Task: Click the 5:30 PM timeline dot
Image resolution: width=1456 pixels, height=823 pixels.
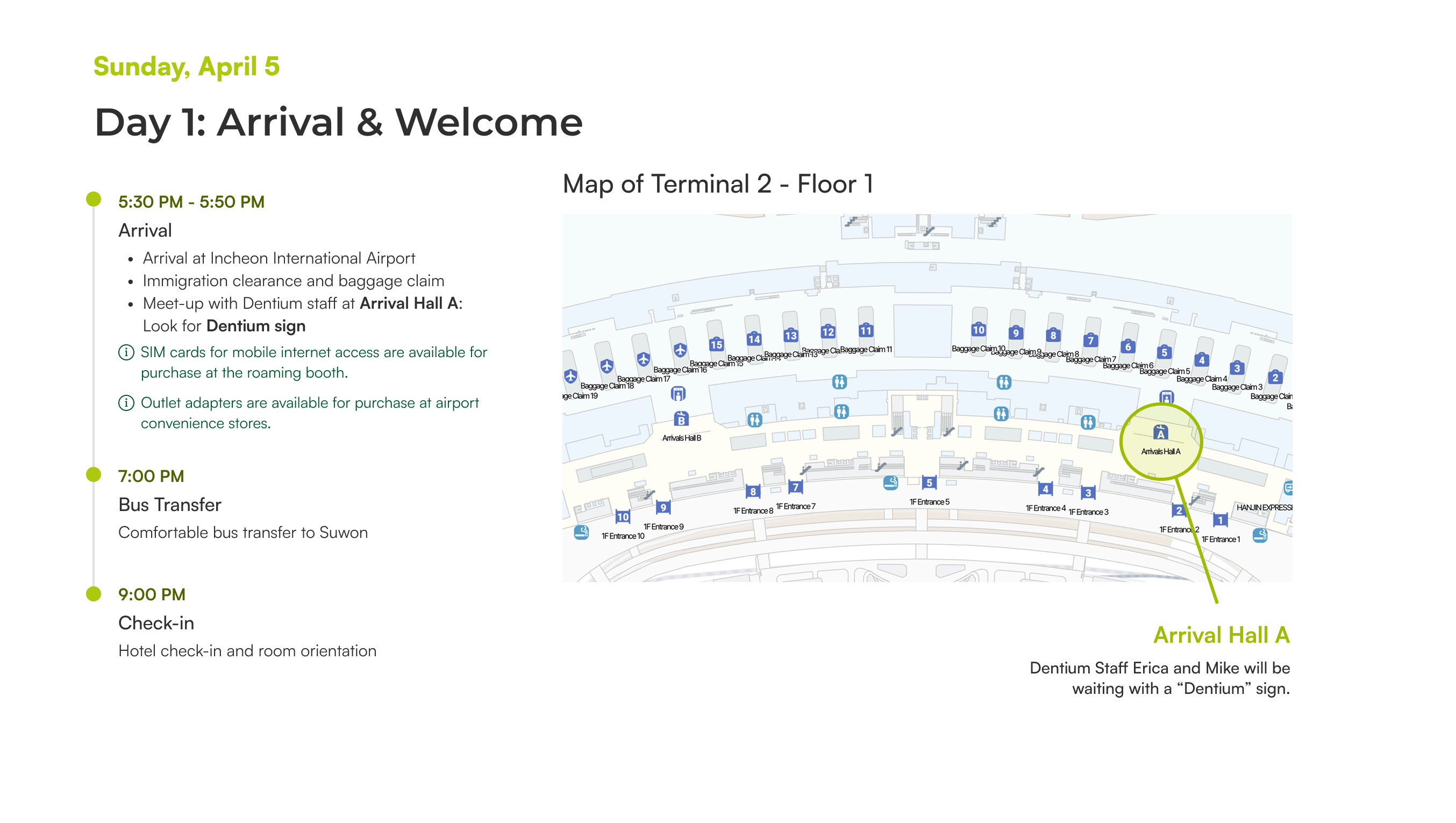Action: coord(93,199)
